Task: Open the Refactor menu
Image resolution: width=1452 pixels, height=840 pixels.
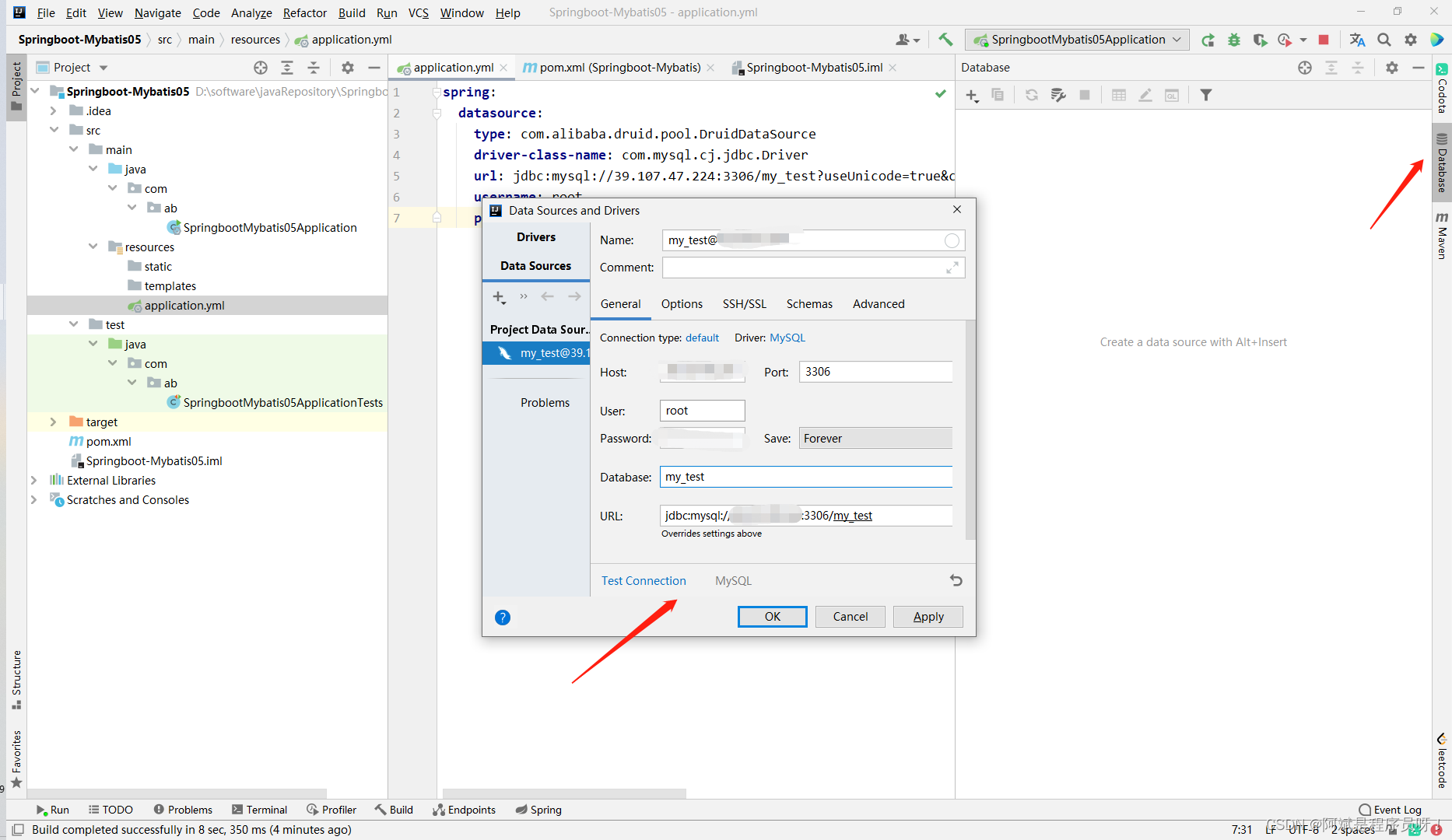Action: 305,12
